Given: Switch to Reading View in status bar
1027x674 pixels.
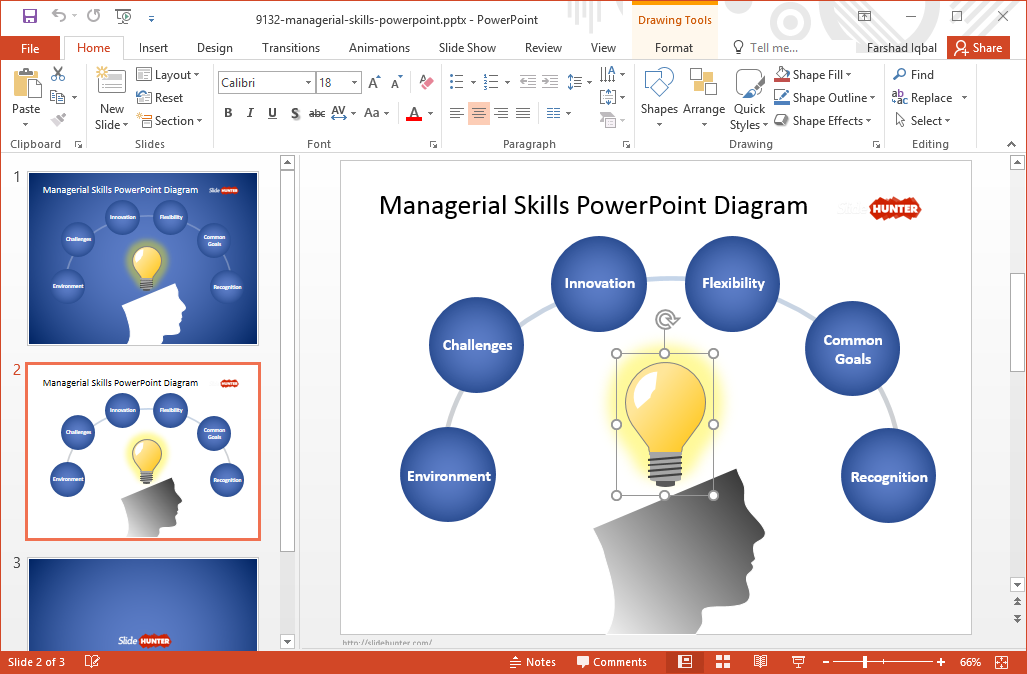Looking at the screenshot, I should 760,662.
